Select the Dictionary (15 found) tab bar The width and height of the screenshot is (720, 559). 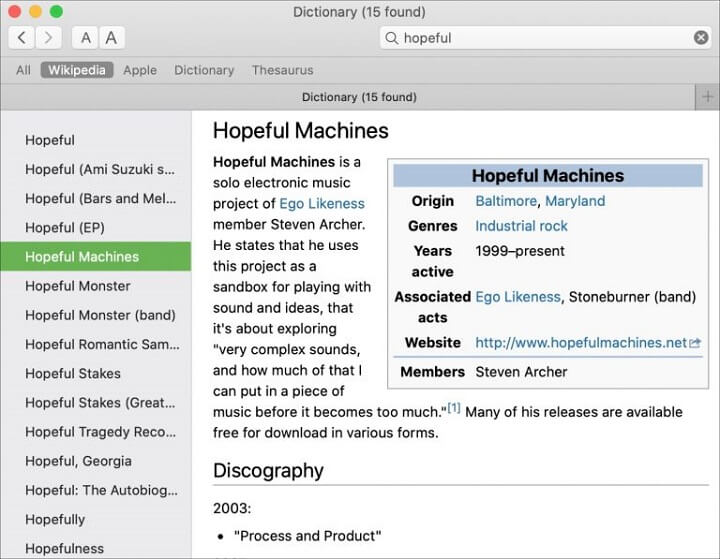click(x=348, y=97)
